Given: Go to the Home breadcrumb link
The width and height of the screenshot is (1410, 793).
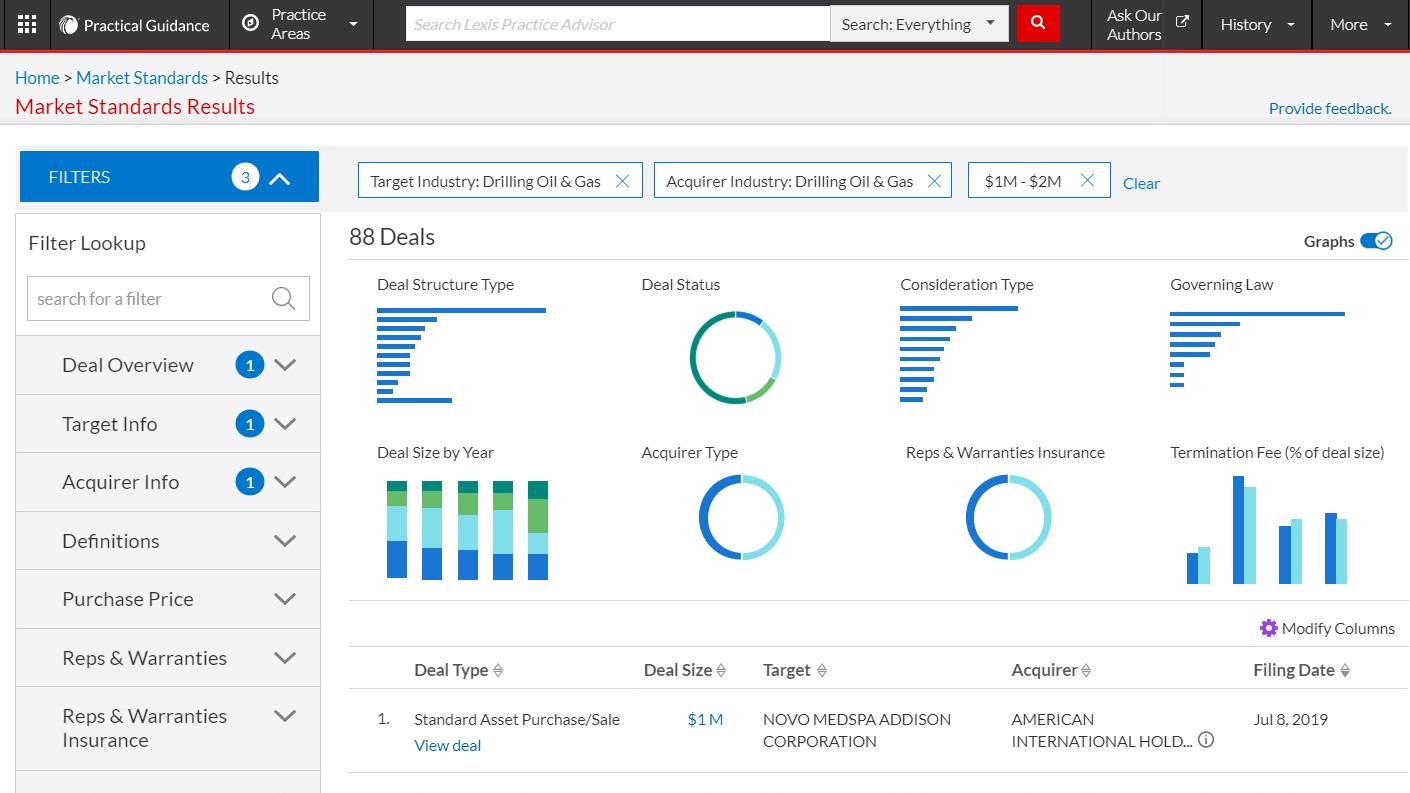Looking at the screenshot, I should pyautogui.click(x=37, y=78).
